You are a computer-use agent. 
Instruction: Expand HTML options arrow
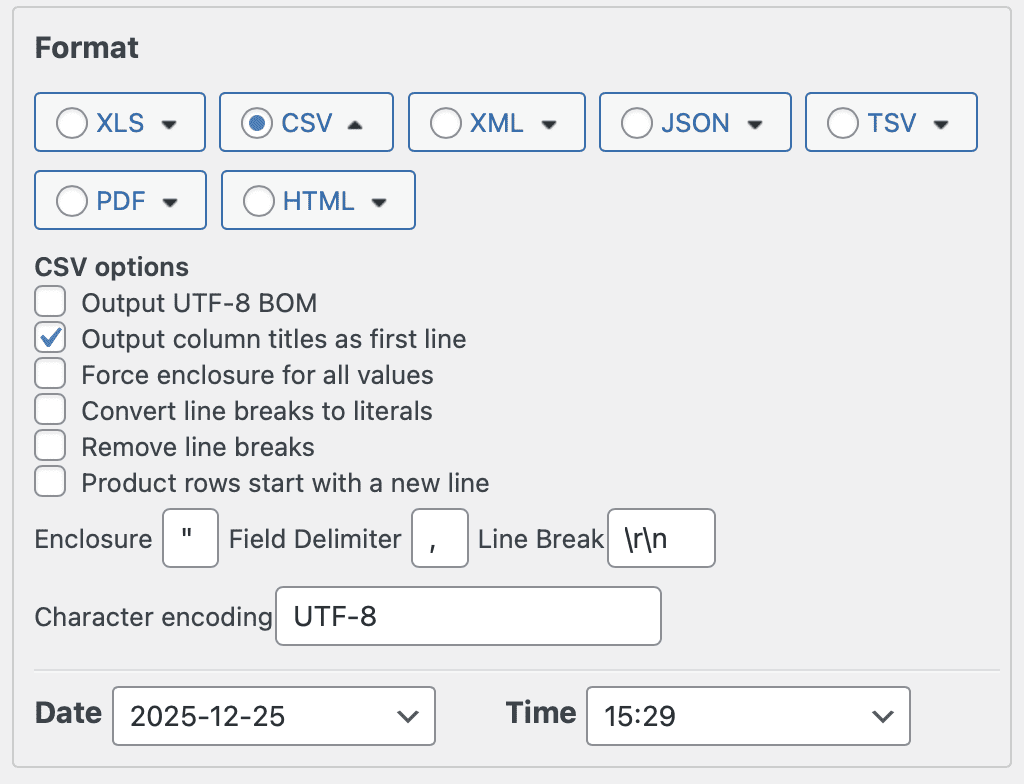pyautogui.click(x=378, y=201)
